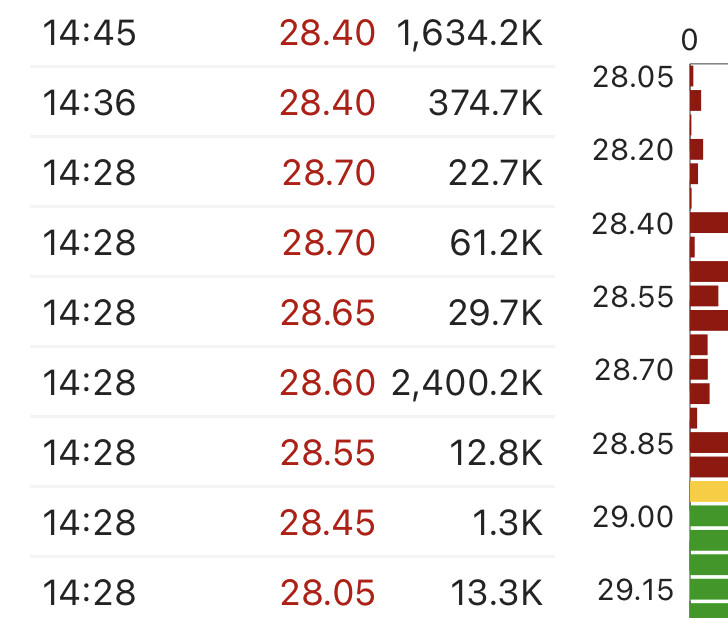The height and width of the screenshot is (618, 728).
Task: Click the 28.60 trade price
Action: click(327, 383)
